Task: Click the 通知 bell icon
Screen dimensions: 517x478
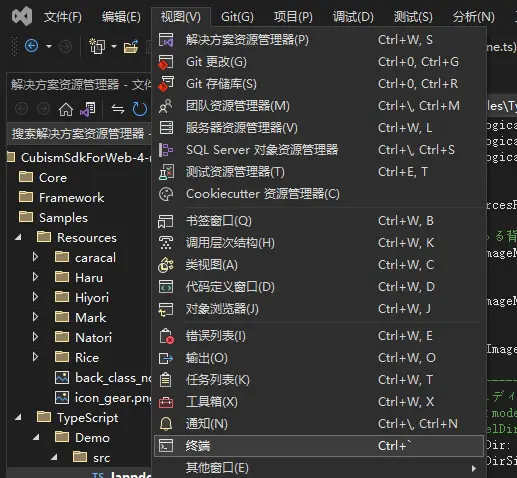Action: 166,424
